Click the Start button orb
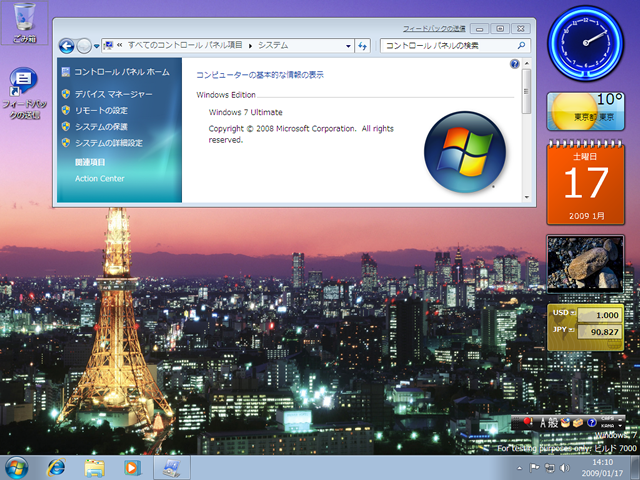This screenshot has height=480, width=640. tap(17, 467)
